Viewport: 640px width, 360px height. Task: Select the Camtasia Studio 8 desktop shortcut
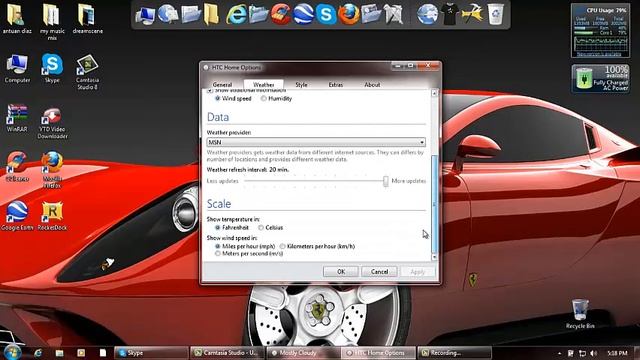click(x=87, y=72)
